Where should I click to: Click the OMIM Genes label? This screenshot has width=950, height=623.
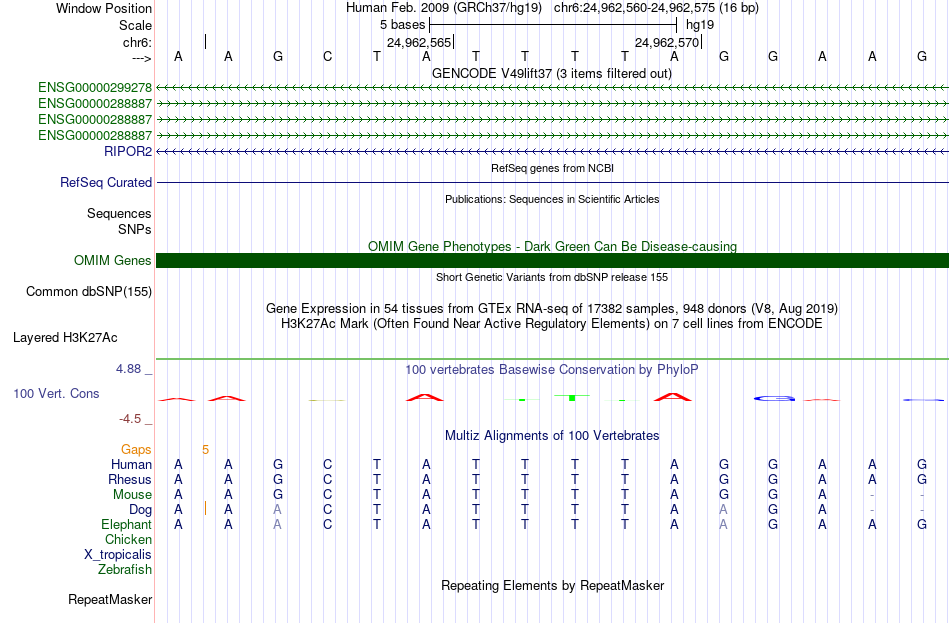pos(113,261)
